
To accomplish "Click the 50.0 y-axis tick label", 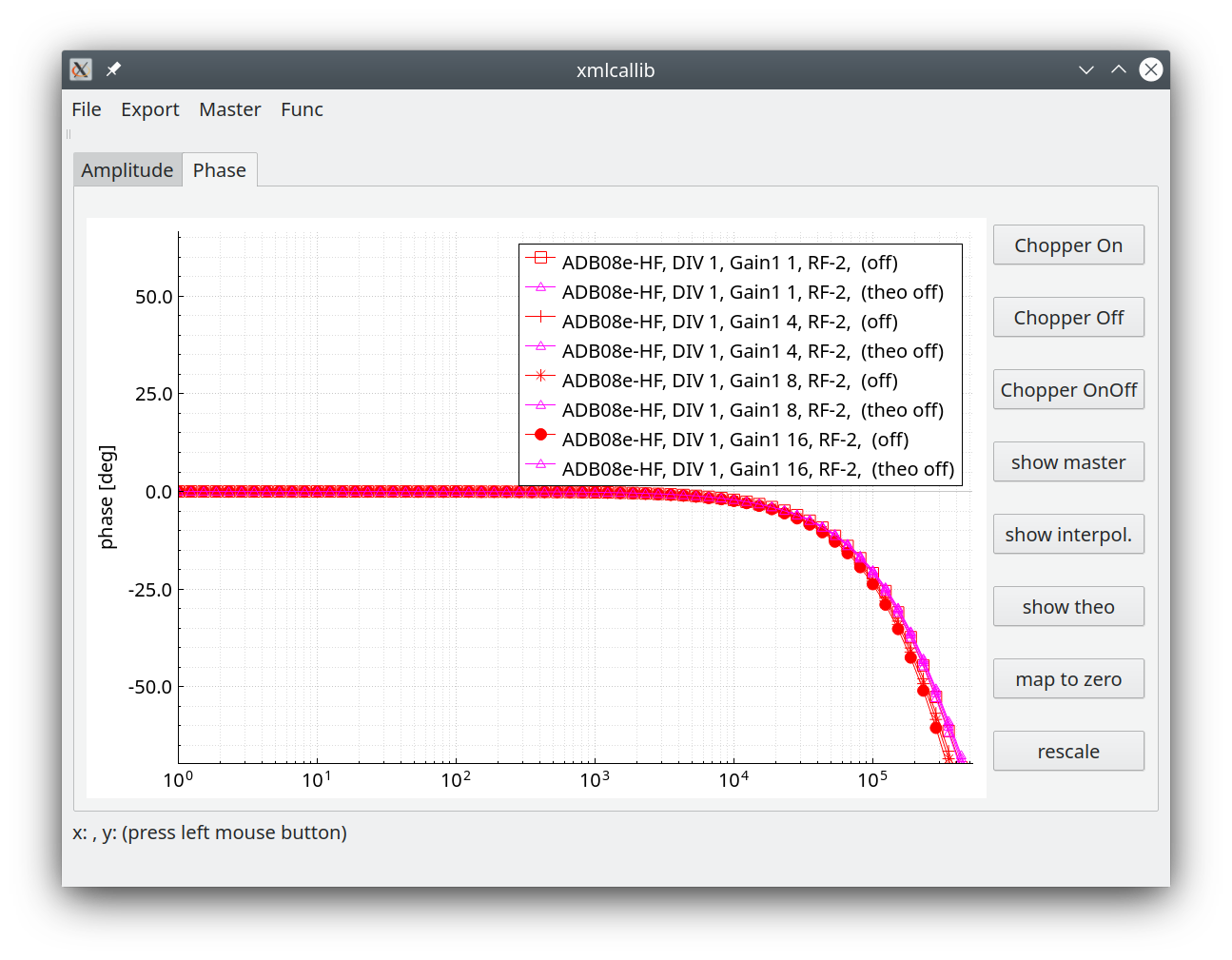I will (153, 297).
